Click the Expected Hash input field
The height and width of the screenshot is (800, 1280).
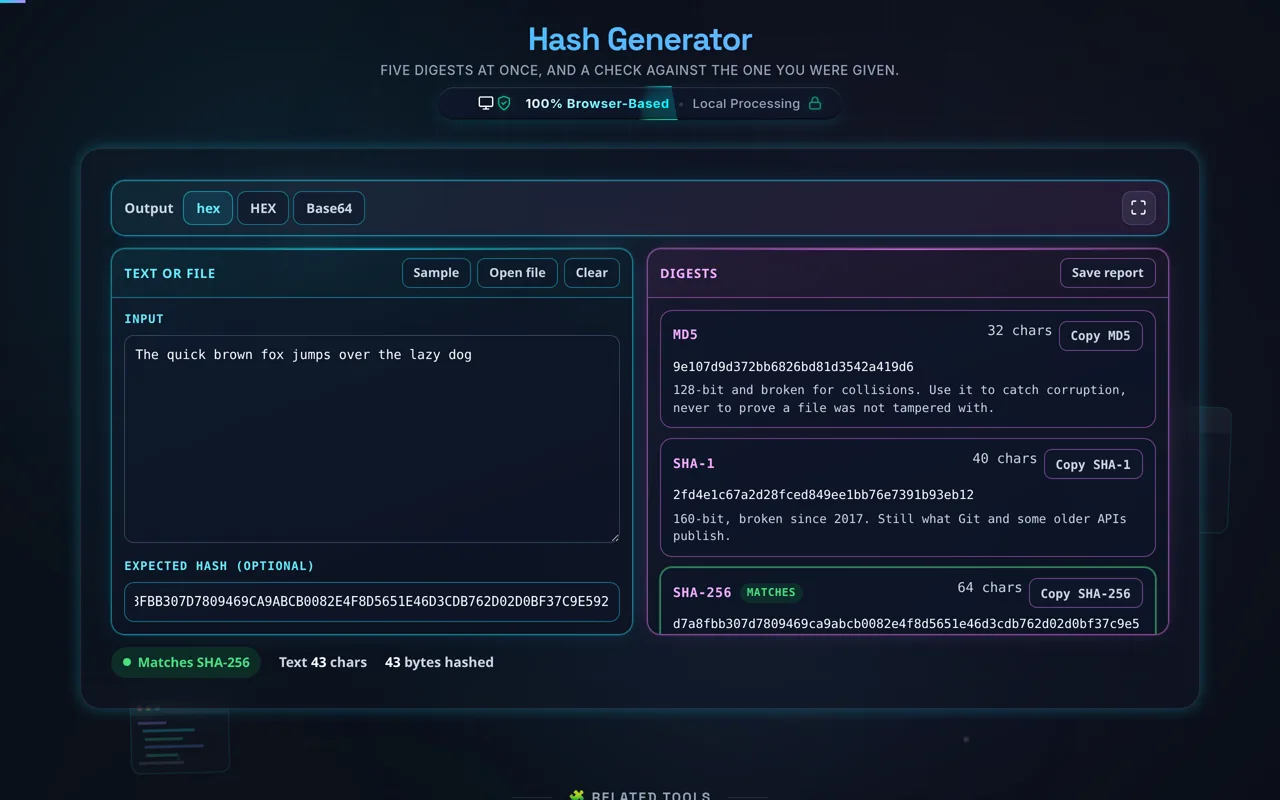tap(372, 602)
